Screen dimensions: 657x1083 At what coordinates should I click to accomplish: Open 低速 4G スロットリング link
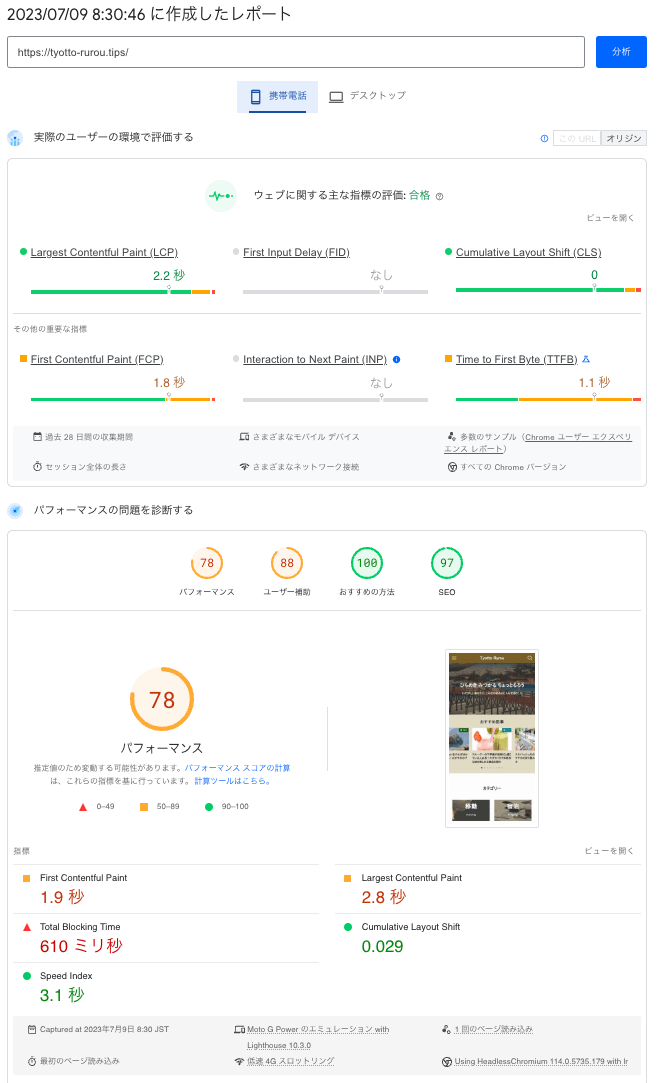tap(290, 1061)
